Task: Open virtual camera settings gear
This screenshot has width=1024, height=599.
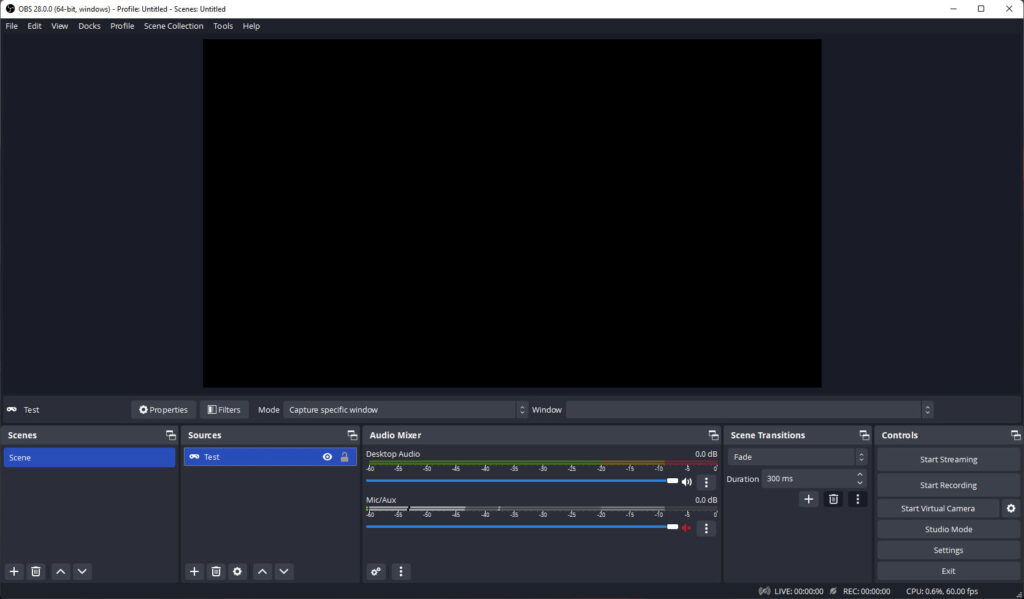Action: [x=1011, y=508]
